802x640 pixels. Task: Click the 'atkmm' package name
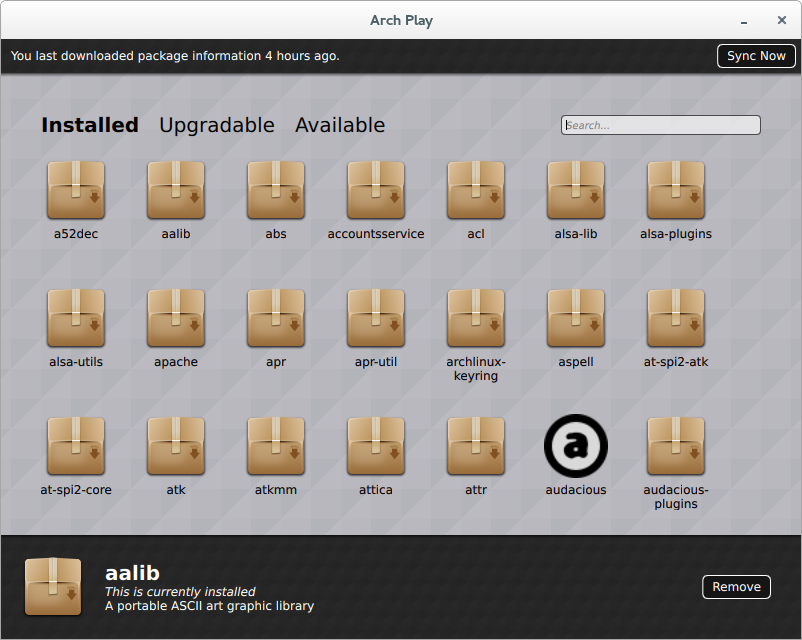pyautogui.click(x=276, y=490)
